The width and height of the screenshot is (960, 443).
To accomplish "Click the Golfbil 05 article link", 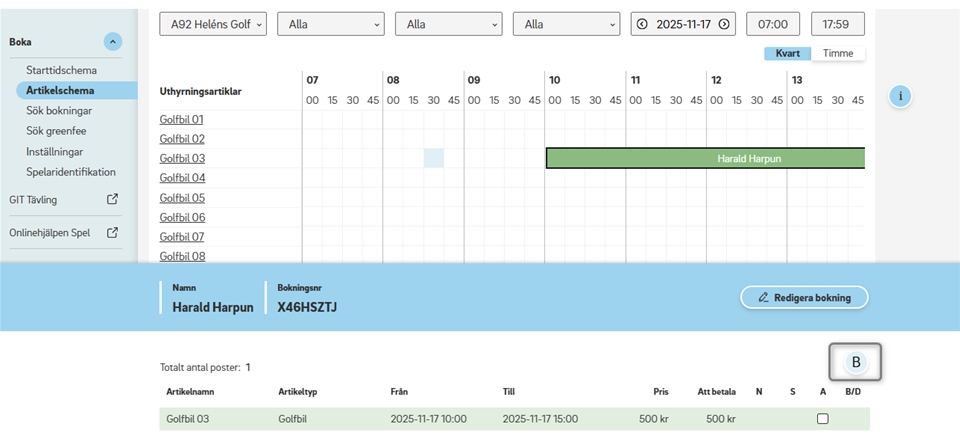I will click(182, 198).
